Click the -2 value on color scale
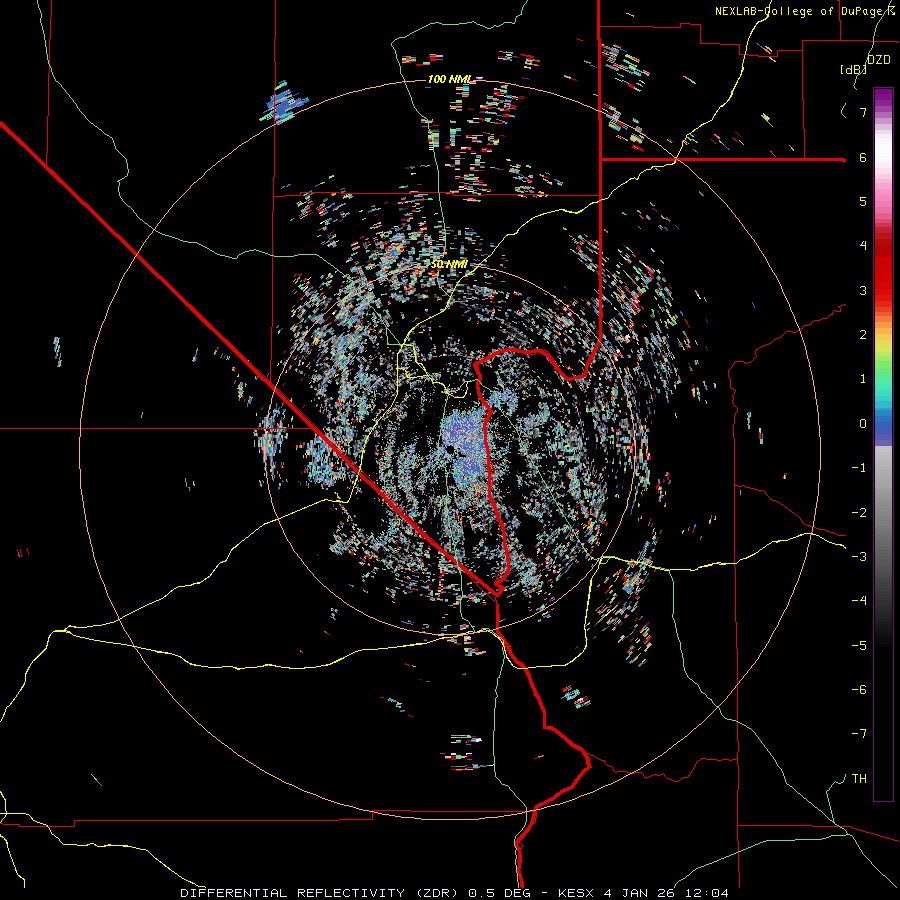This screenshot has height=900, width=900. click(x=859, y=513)
